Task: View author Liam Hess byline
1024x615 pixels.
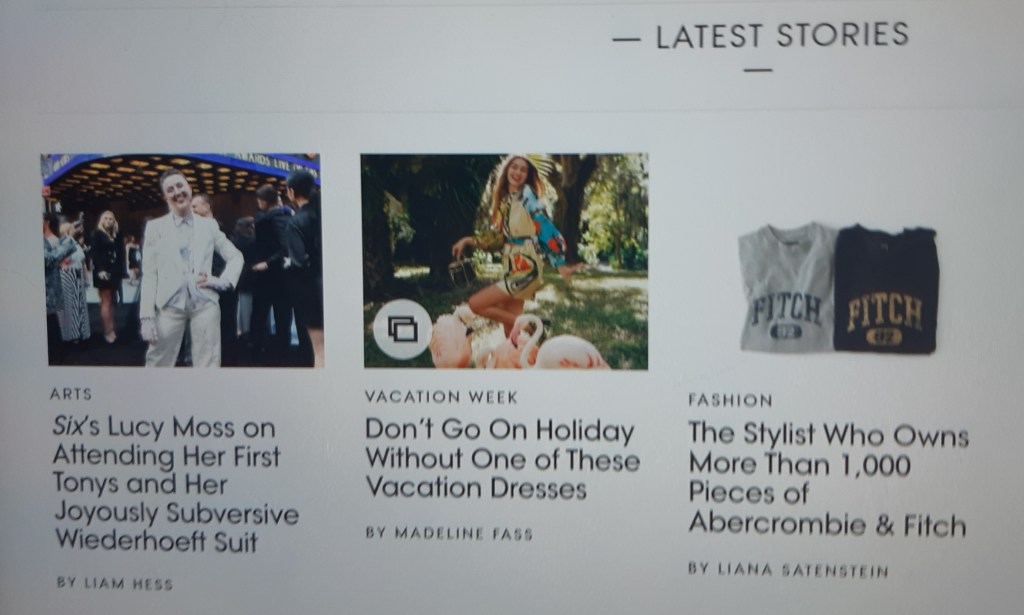Action: click(115, 583)
